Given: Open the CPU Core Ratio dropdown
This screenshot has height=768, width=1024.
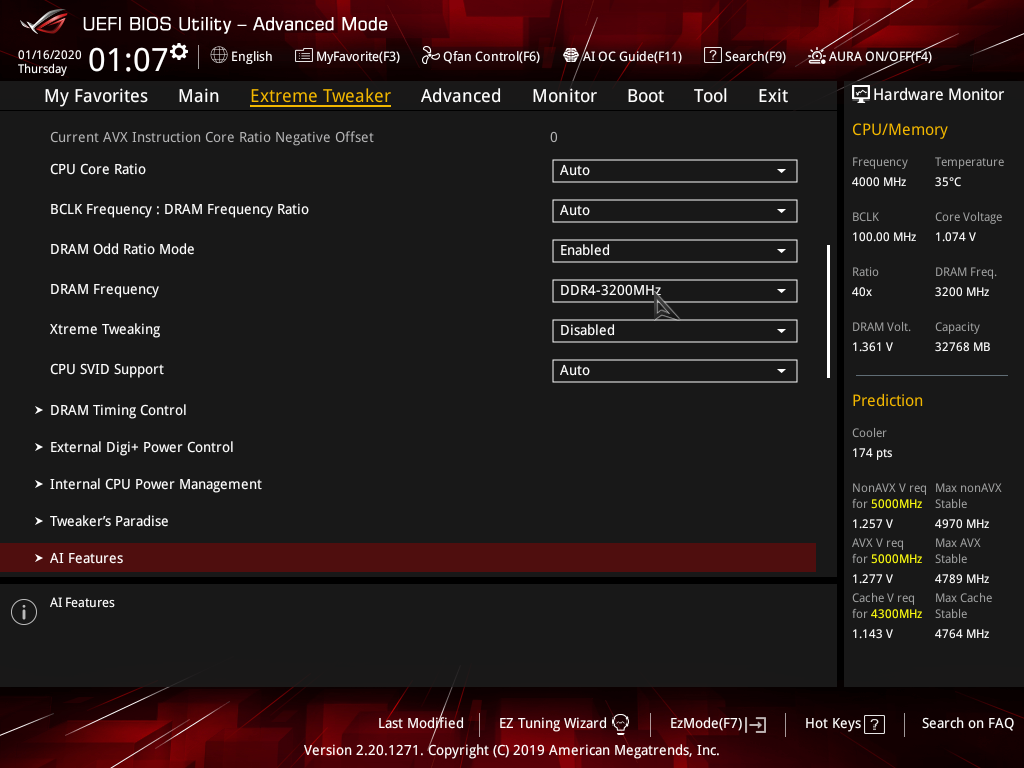Looking at the screenshot, I should point(675,170).
